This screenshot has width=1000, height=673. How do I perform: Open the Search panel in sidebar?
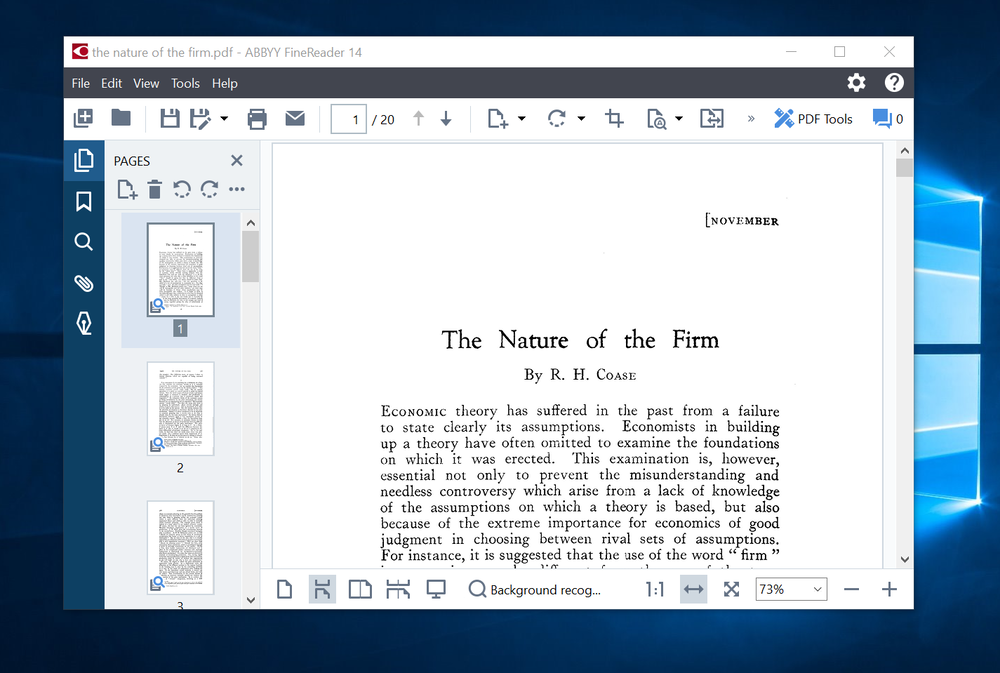click(84, 241)
